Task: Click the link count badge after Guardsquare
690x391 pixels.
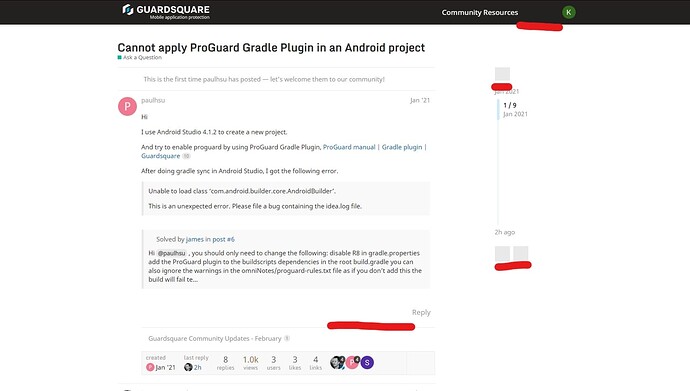Action: tap(186, 156)
